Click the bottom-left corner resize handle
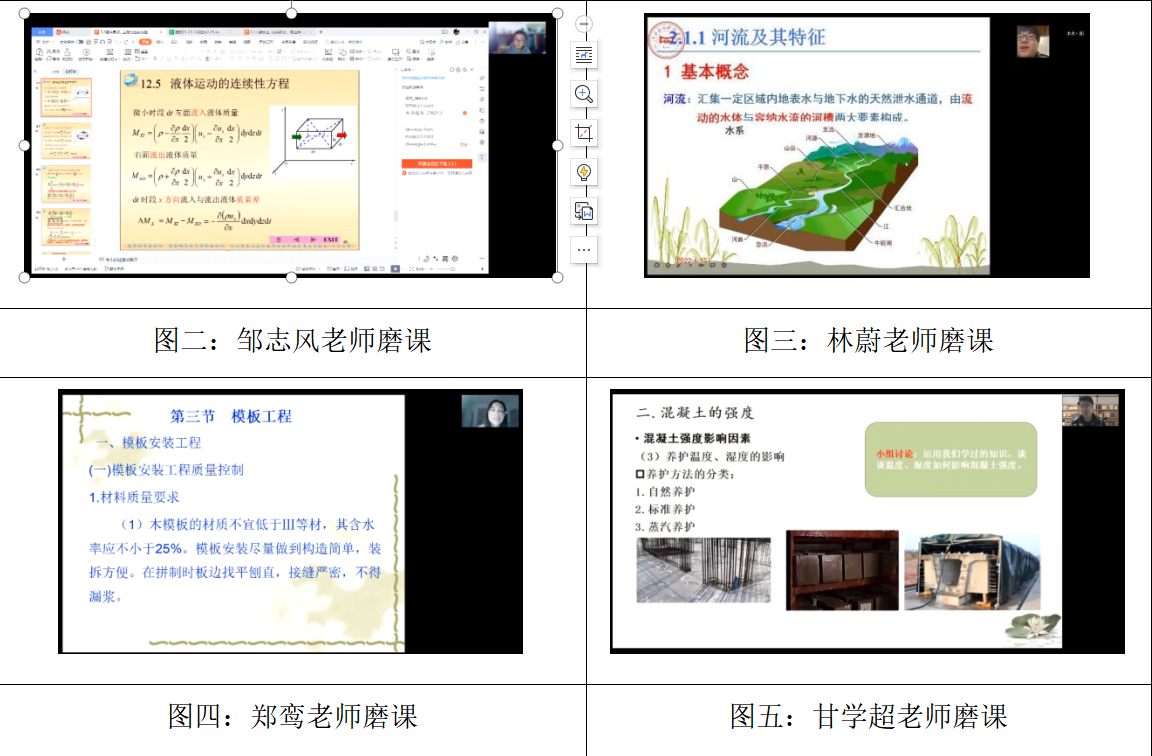 pos(25,277)
